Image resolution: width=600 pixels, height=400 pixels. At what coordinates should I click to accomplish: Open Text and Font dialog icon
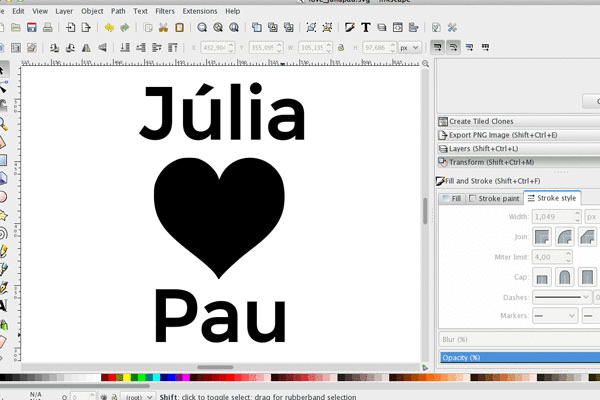366,28
